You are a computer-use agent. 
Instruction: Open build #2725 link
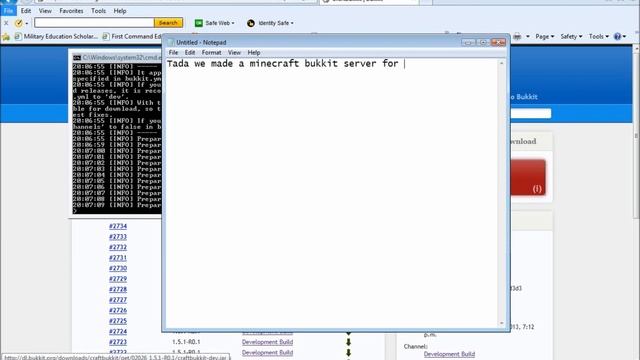point(118,321)
